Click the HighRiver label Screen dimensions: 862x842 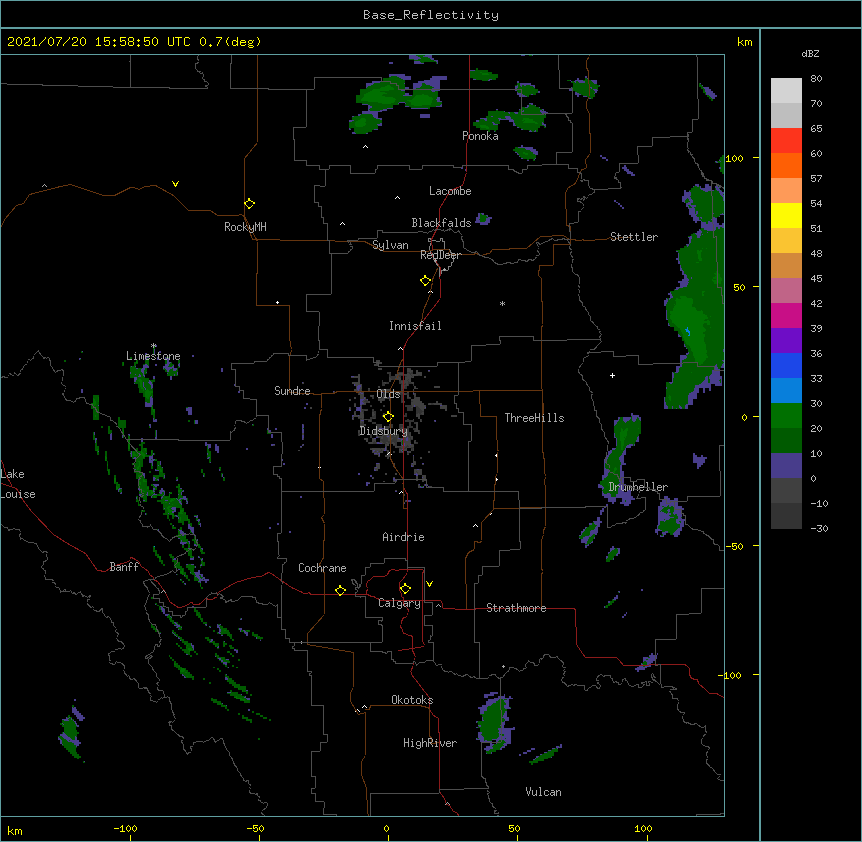(x=430, y=743)
